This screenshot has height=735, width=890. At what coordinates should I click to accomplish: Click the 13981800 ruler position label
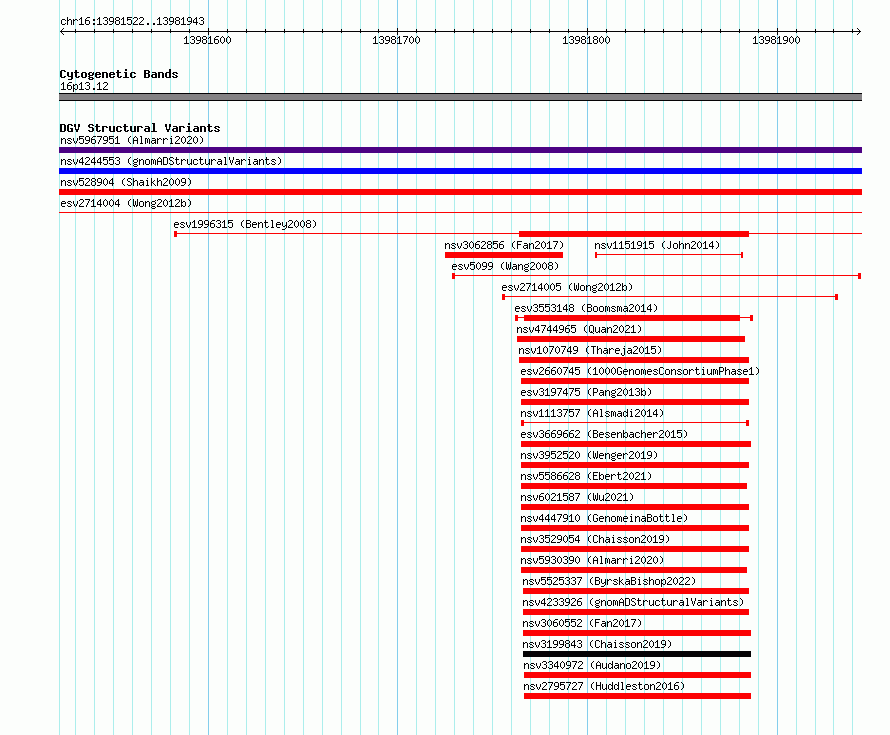(586, 40)
